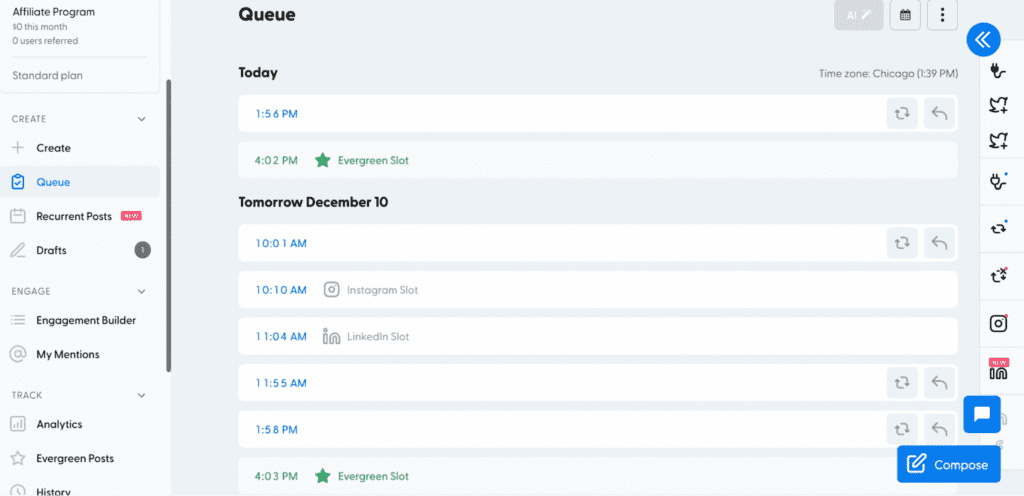1024x496 pixels.
Task: Click the NEW badge beside Recurrent Posts
Action: point(131,216)
